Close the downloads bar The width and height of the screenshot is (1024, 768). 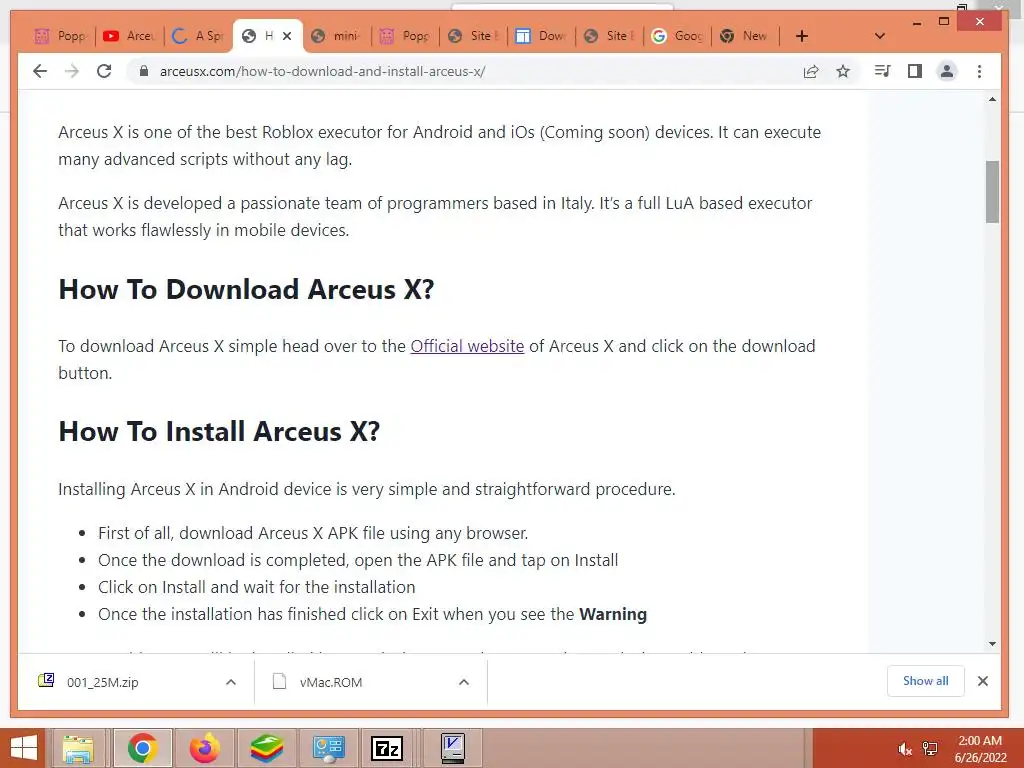[x=982, y=680]
